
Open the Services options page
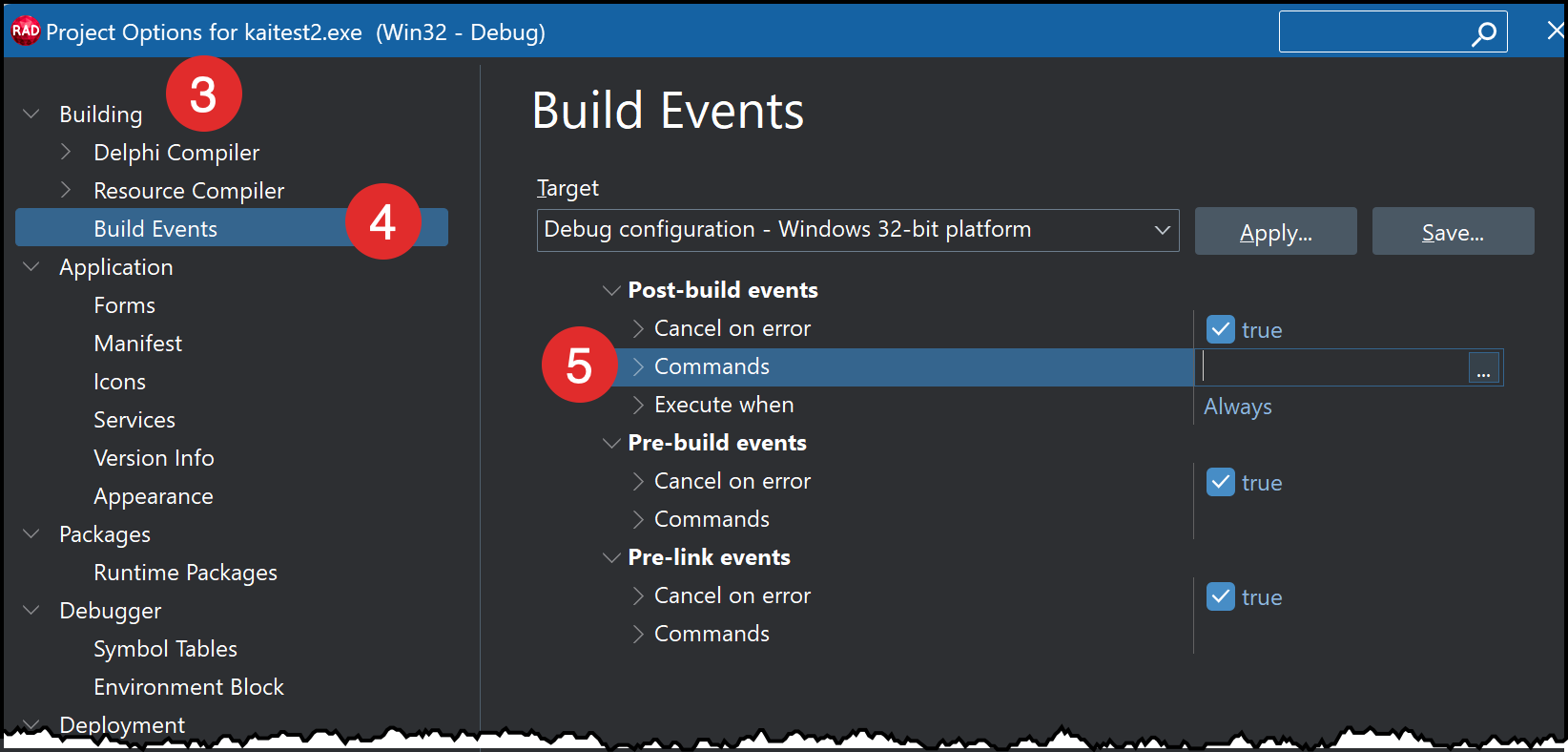click(134, 420)
